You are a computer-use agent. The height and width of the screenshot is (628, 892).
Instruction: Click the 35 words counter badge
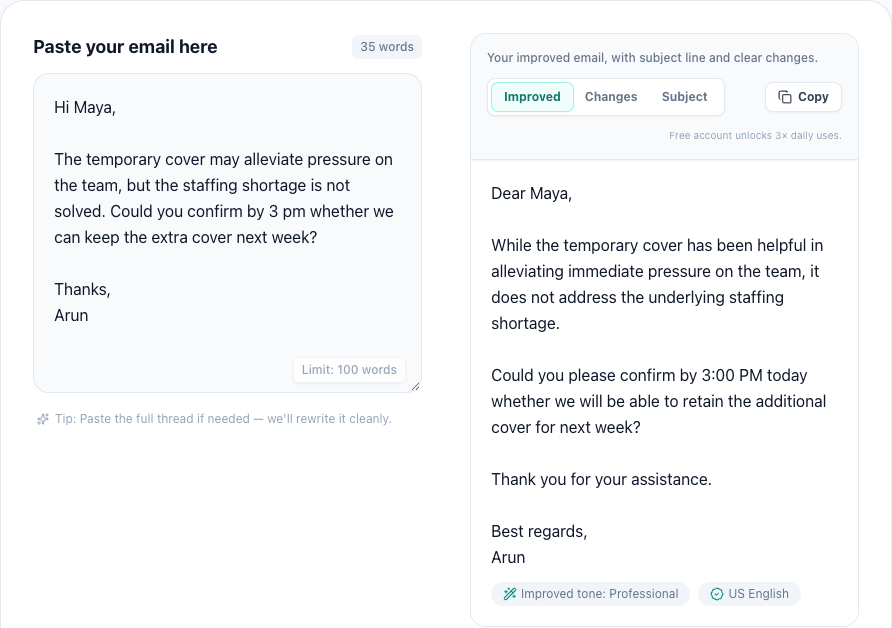click(x=387, y=47)
